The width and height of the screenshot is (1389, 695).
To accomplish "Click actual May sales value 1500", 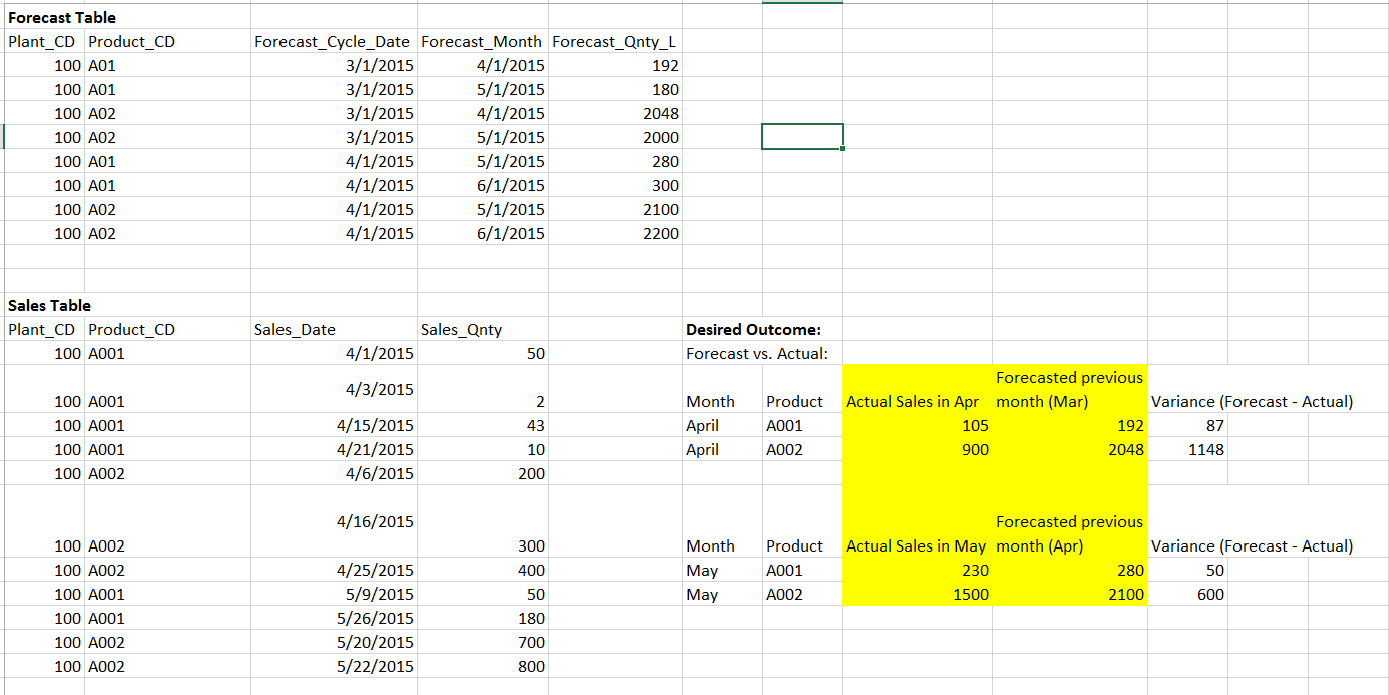I will [x=917, y=594].
